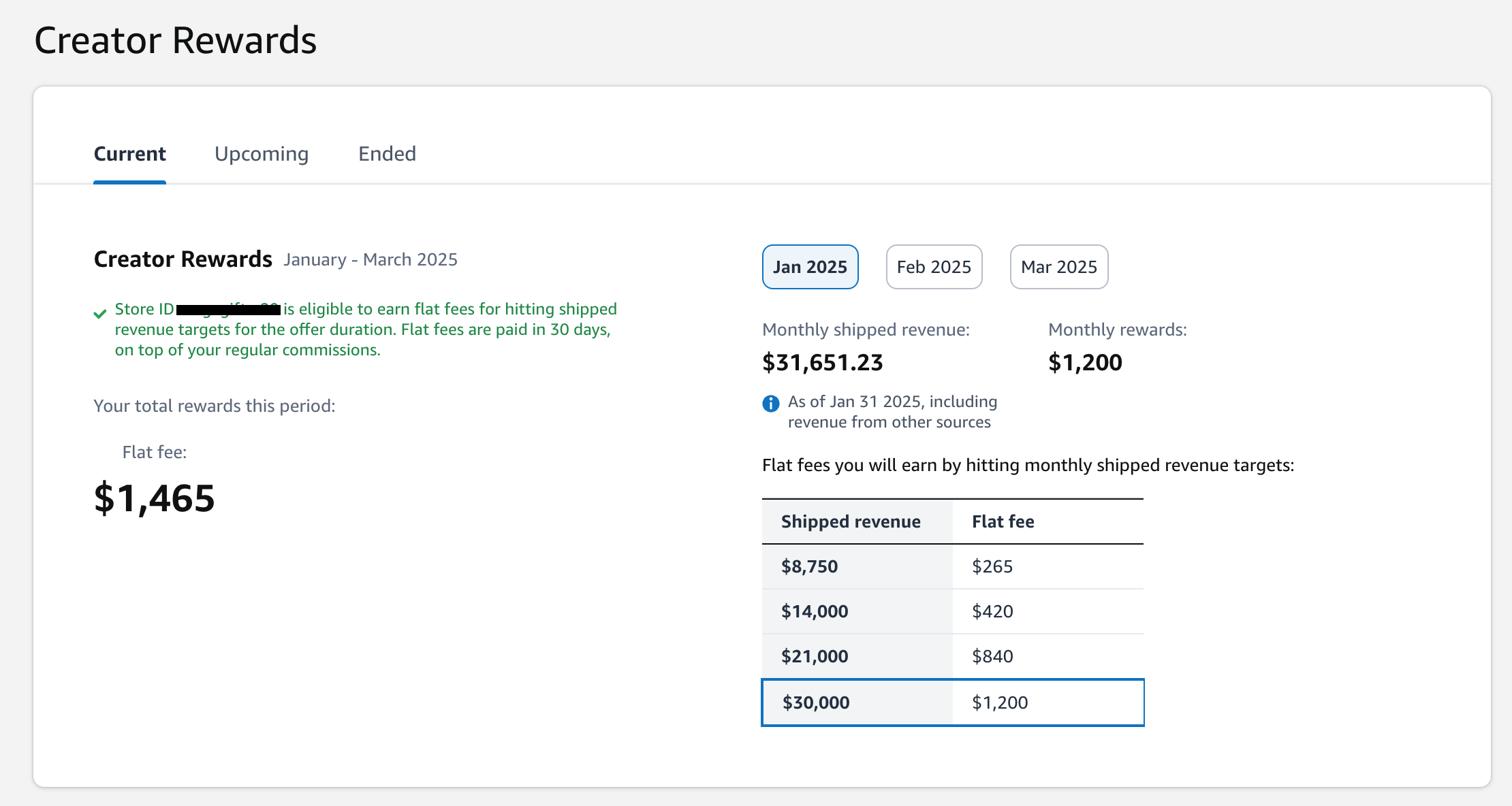Select the Feb 2025 month button
1512x806 pixels.
tap(934, 267)
